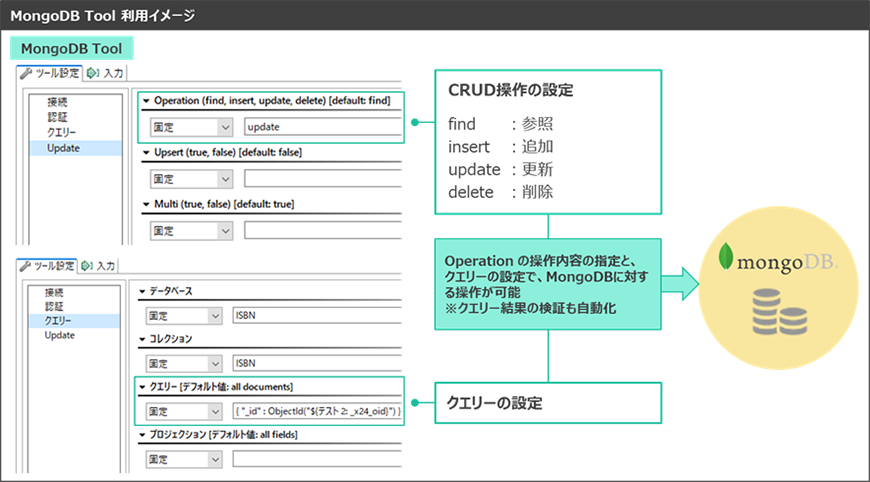870x482 pixels.
Task: Click the wrench icon on lower ツール設定 tab
Action: [25, 266]
